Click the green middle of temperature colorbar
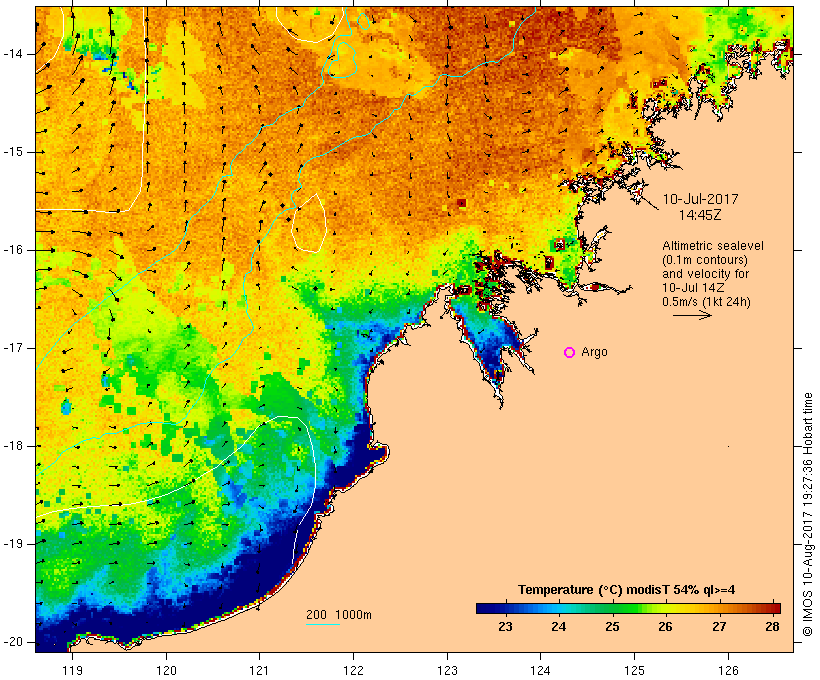The width and height of the screenshot is (820, 680). [628, 608]
